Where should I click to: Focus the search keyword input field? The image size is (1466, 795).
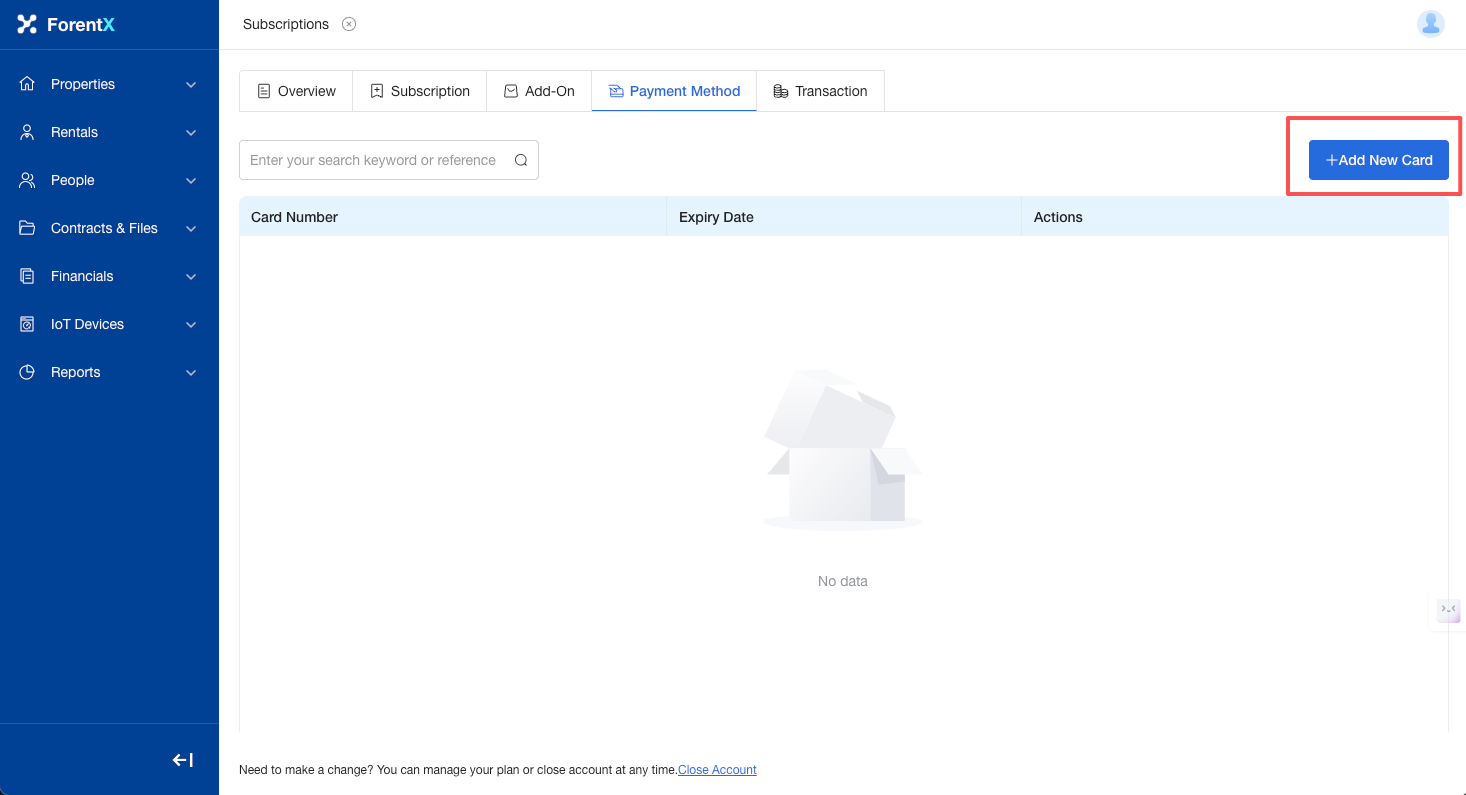pos(375,160)
